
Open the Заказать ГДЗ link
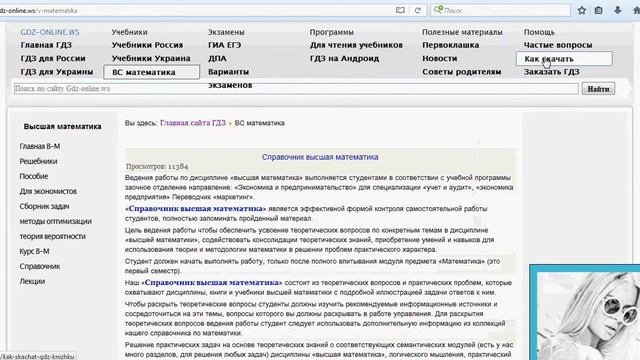[x=551, y=72]
